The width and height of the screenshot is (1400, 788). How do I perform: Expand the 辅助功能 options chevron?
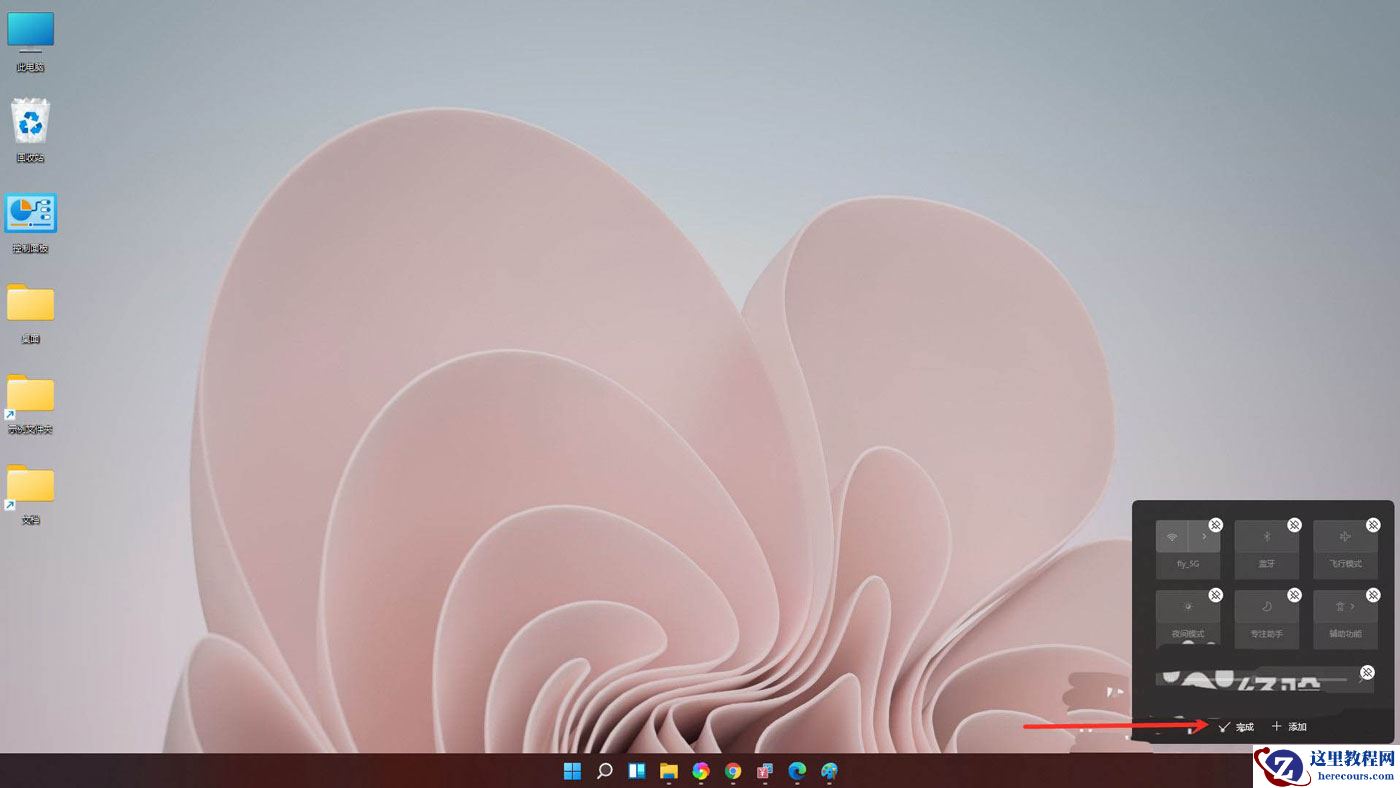[x=1354, y=606]
